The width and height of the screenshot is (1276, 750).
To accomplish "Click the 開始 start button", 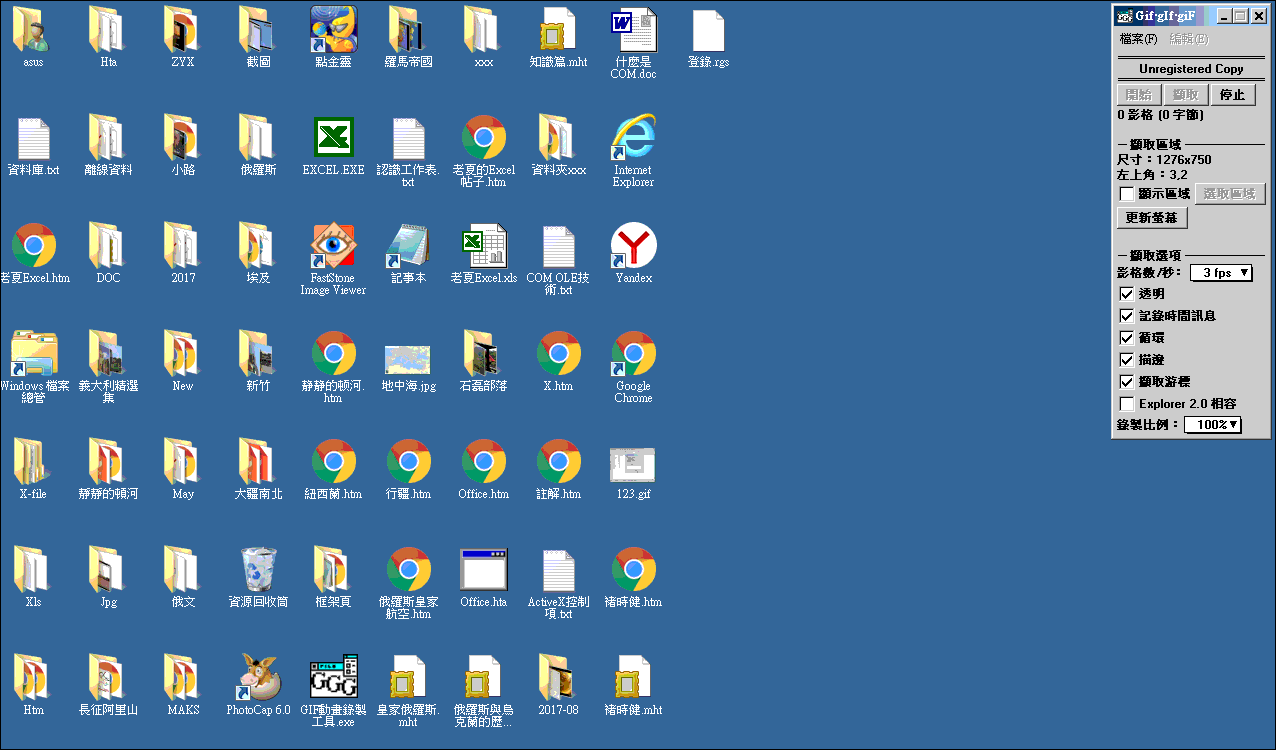I will [x=1139, y=95].
